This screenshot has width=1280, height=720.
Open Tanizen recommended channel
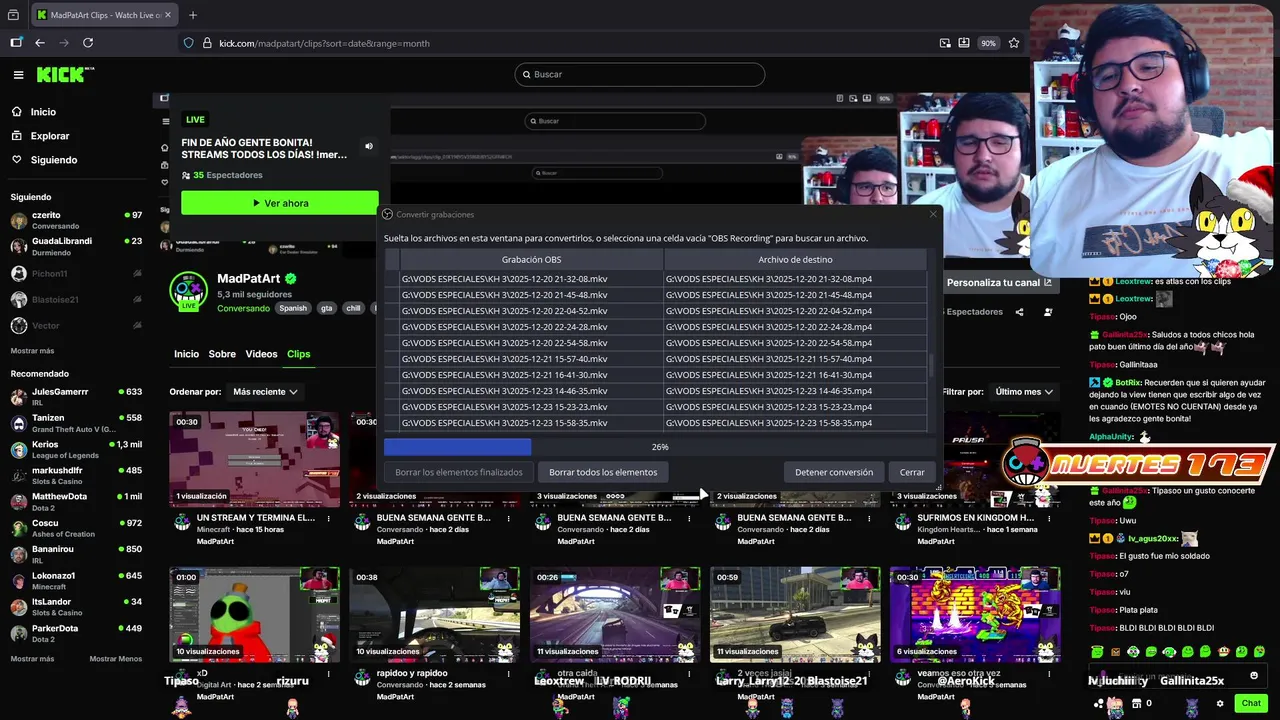(x=76, y=422)
